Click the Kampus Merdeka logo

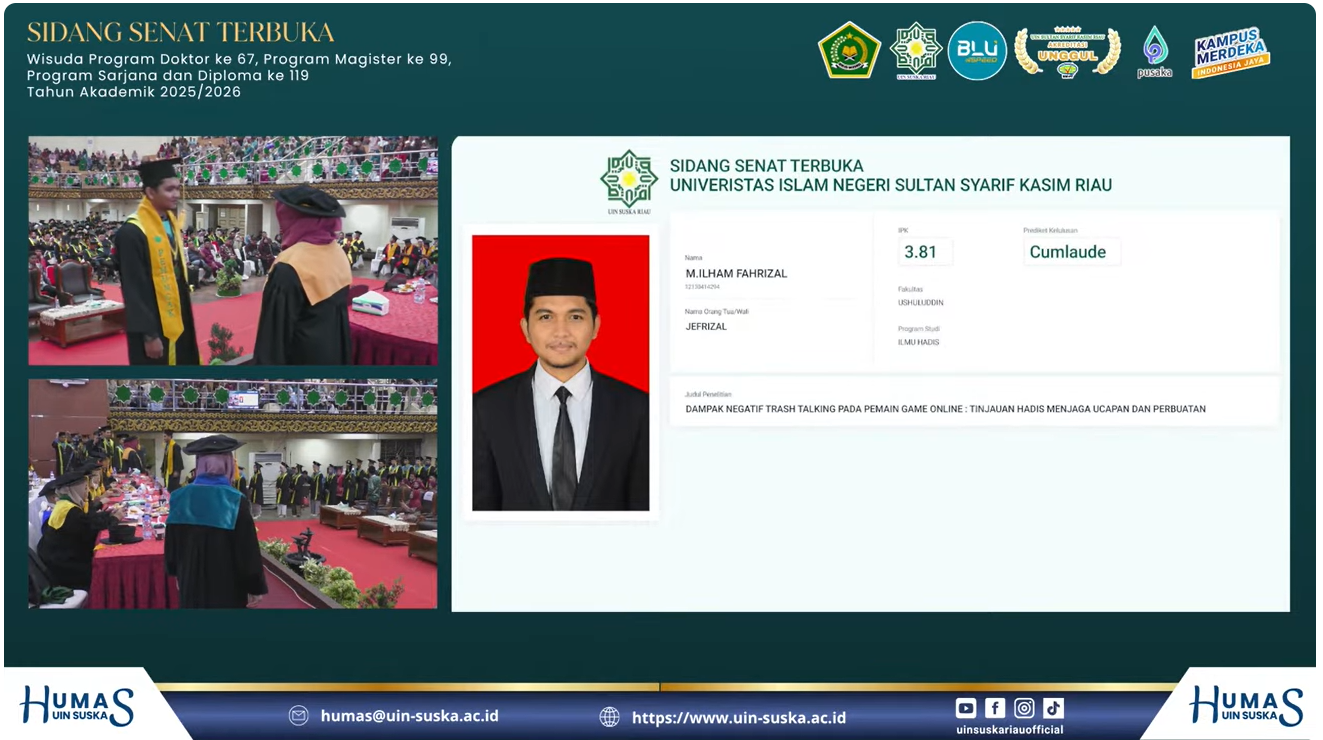tap(1230, 52)
